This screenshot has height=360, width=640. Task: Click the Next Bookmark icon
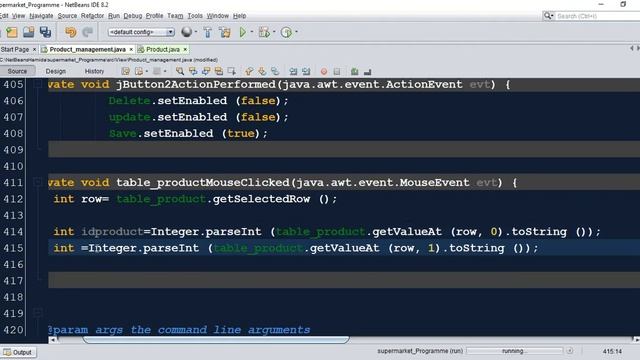coord(262,71)
